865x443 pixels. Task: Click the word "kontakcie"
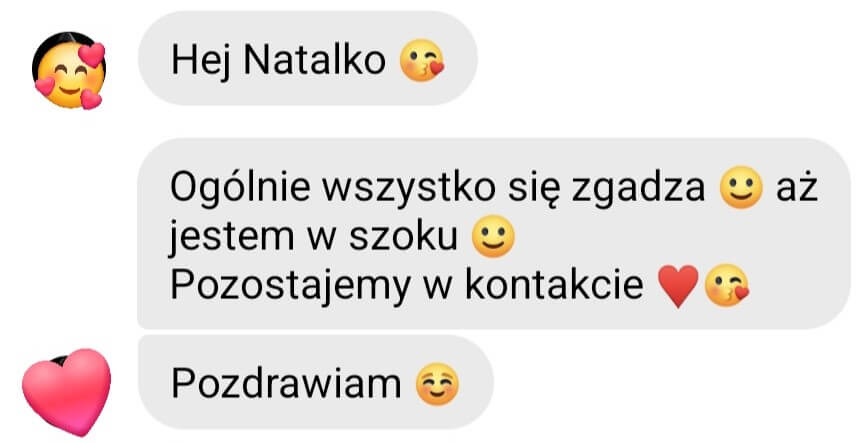554,286
